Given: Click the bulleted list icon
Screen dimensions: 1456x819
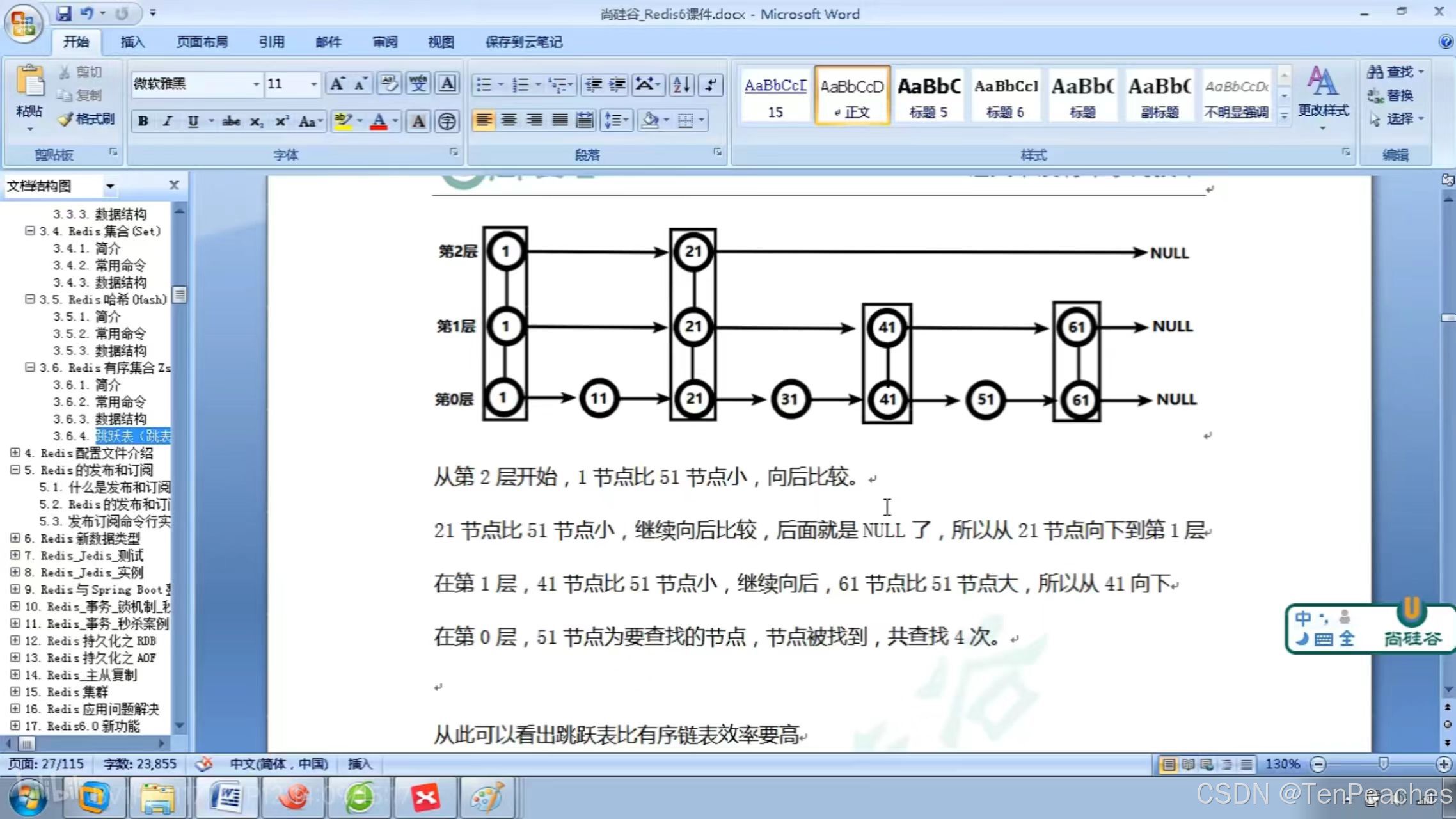Looking at the screenshot, I should (x=484, y=84).
